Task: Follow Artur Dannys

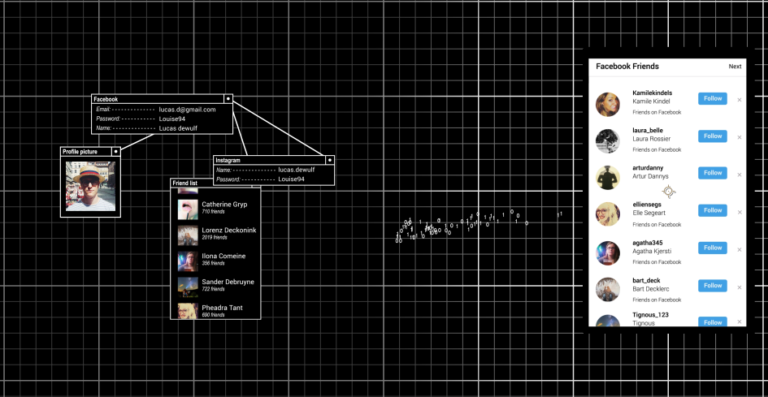Action: pos(713,173)
